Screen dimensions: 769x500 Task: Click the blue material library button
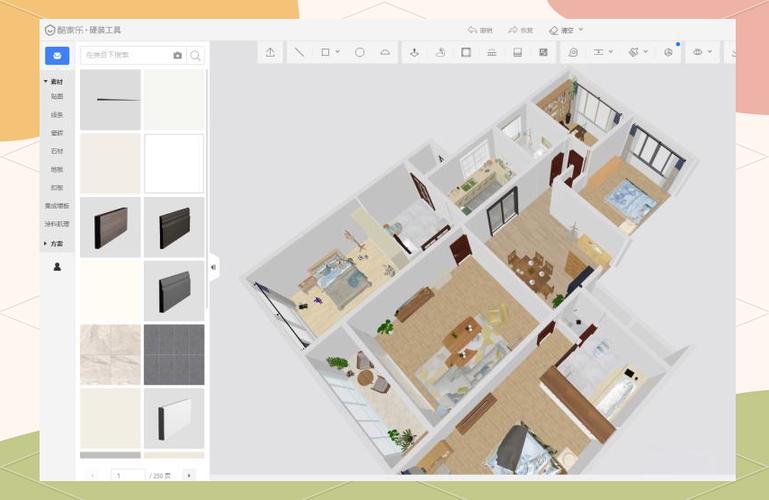(57, 56)
